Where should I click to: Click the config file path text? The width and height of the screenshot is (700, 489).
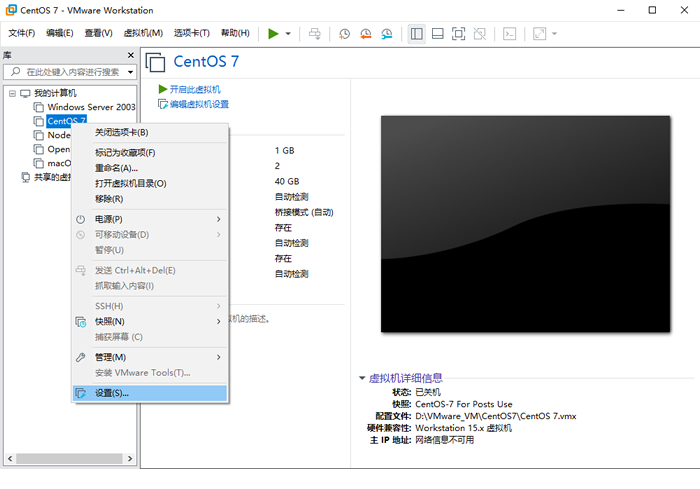click(496, 416)
